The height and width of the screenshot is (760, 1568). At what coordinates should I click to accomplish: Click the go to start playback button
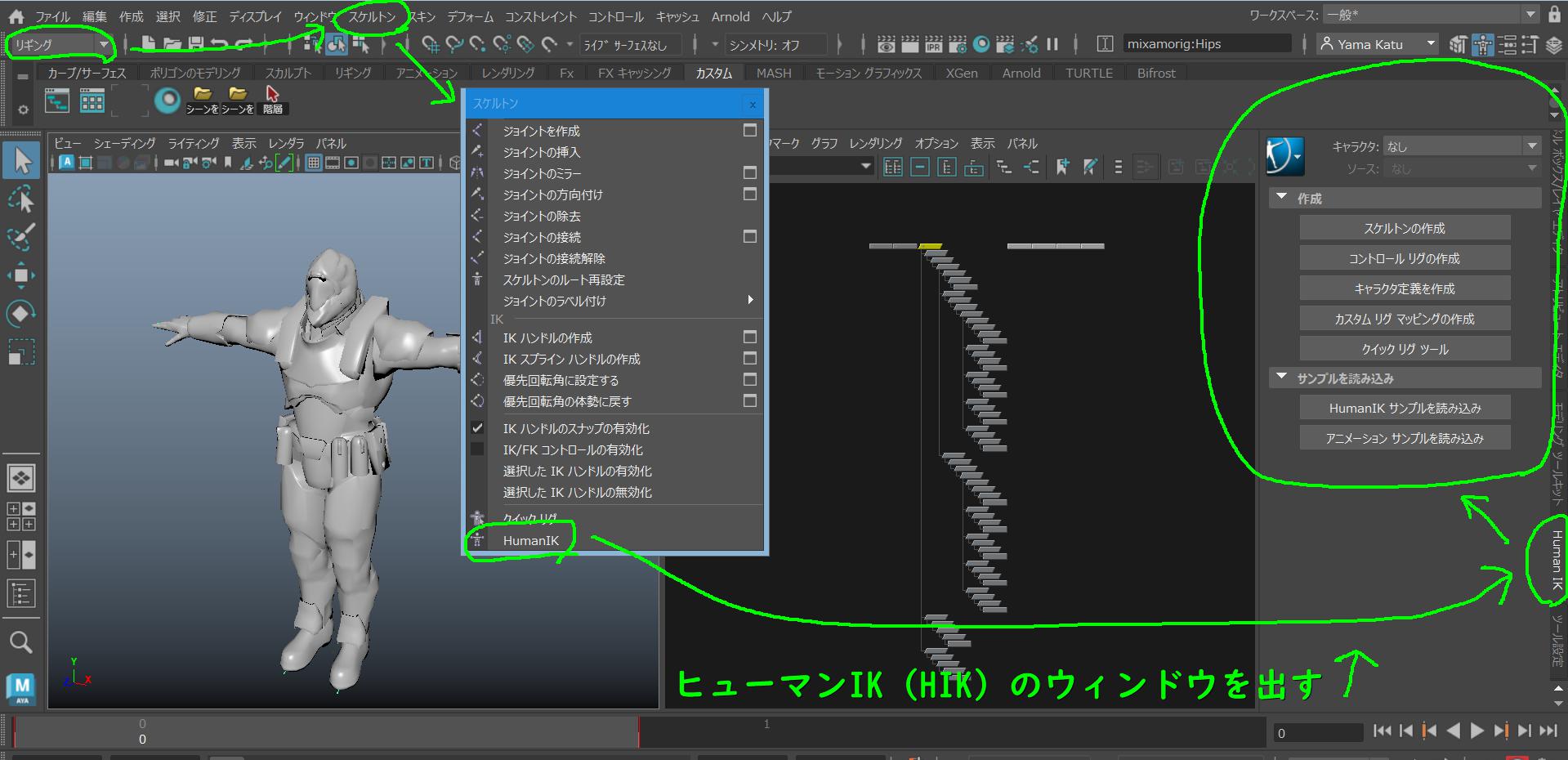(1382, 731)
